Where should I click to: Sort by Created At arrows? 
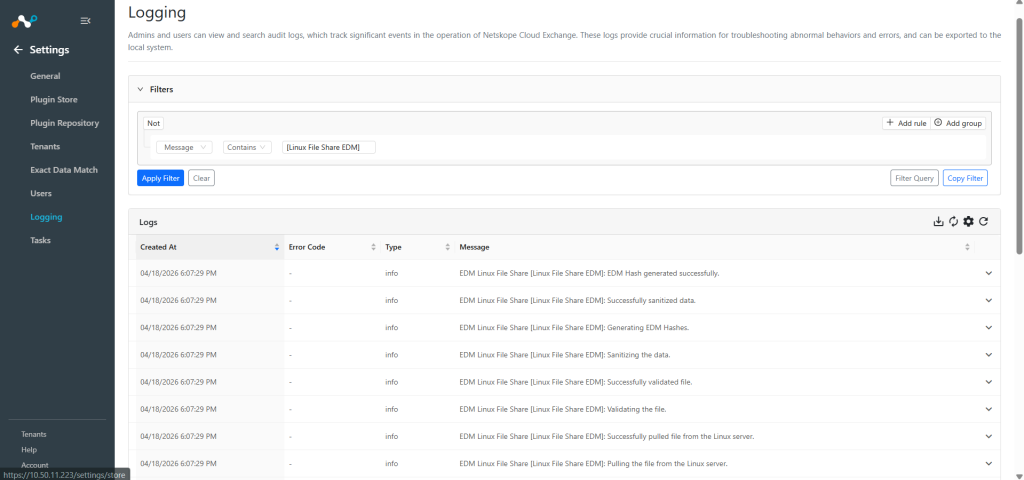point(277,248)
